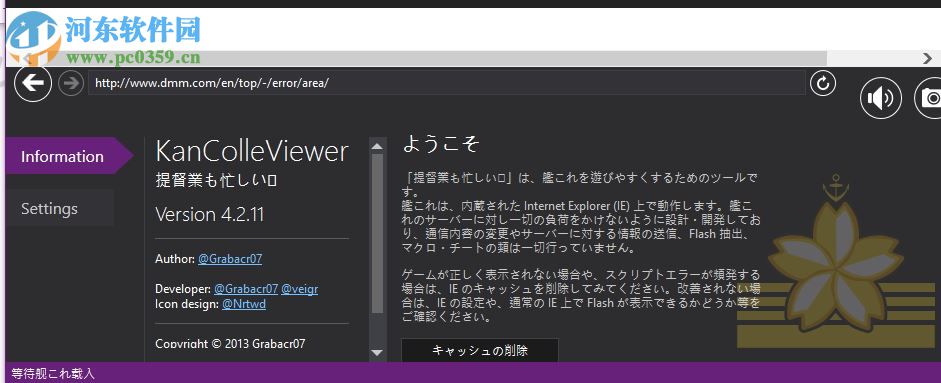Open the @Nrtwd icon design link
Viewport: 941px width, 383px height.
[x=244, y=304]
